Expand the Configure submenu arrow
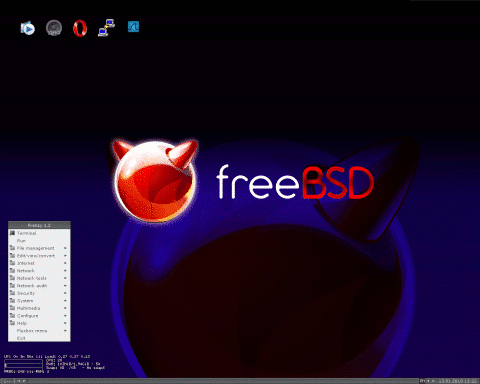 pyautogui.click(x=65, y=316)
